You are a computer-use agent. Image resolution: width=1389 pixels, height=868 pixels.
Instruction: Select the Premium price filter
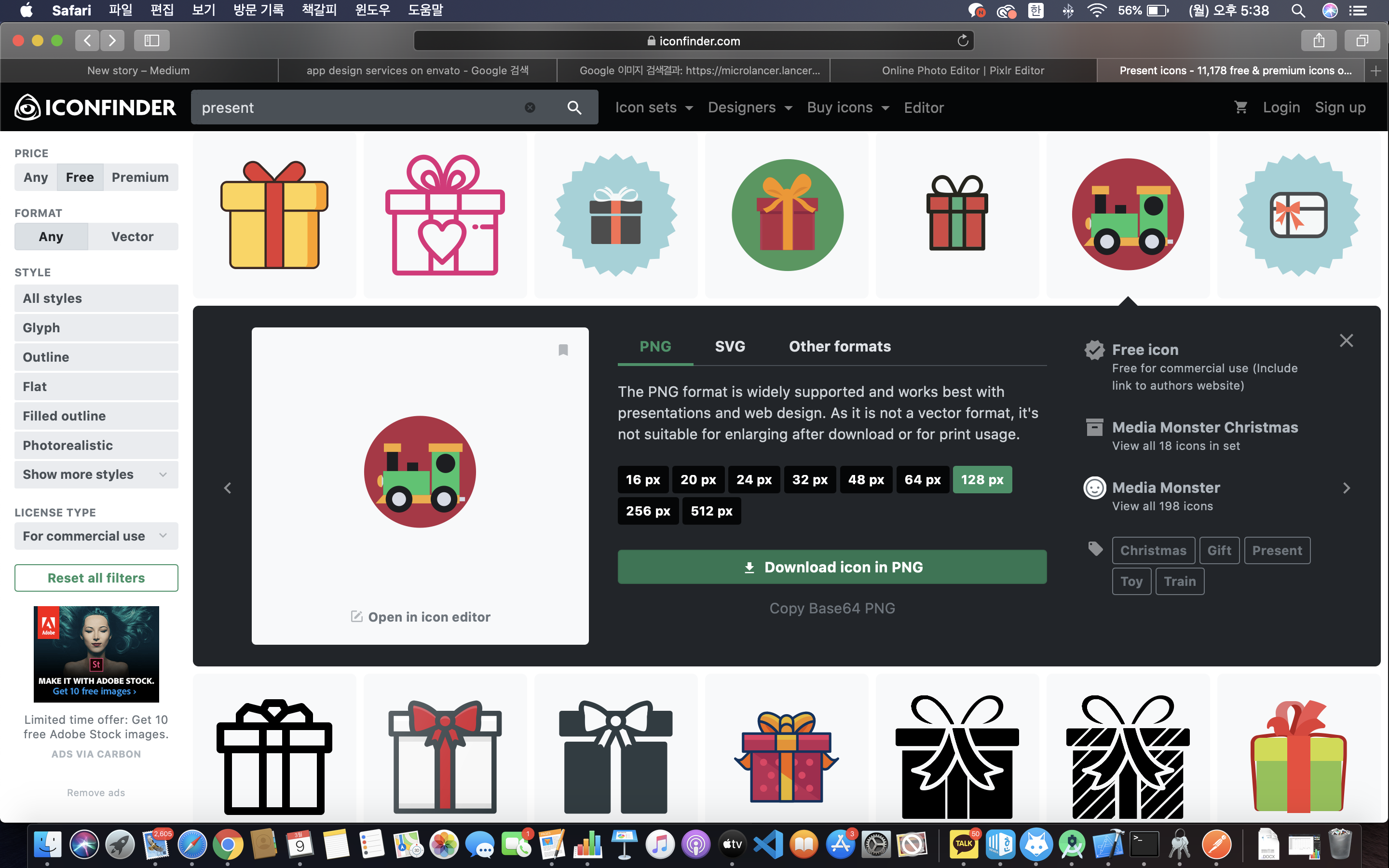(x=140, y=177)
